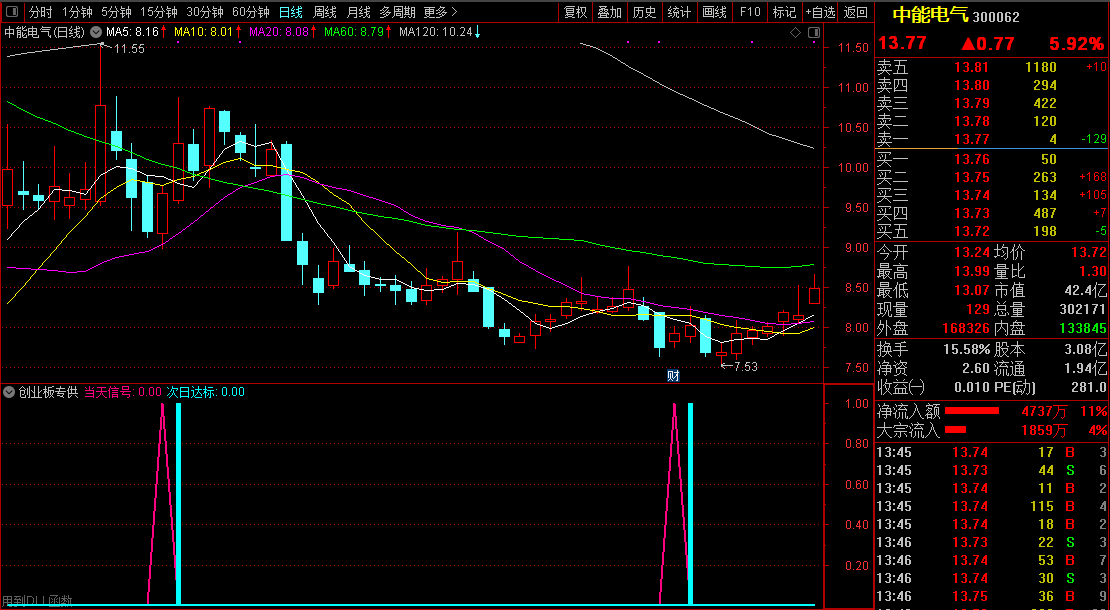Expand the 创业板专供 indicator dropdown arrow
The width and height of the screenshot is (1110, 610).
click(10, 392)
